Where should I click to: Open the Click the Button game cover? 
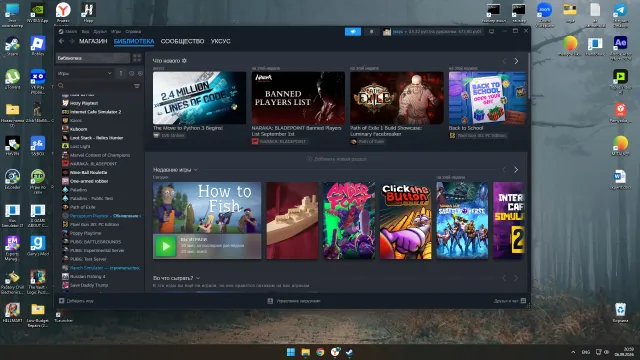click(x=405, y=220)
